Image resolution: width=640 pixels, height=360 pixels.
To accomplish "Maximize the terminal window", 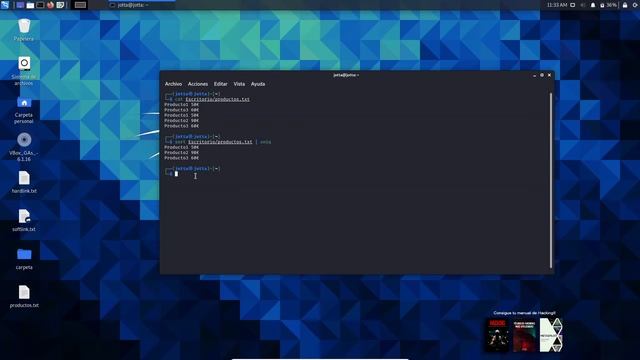I will [542, 75].
